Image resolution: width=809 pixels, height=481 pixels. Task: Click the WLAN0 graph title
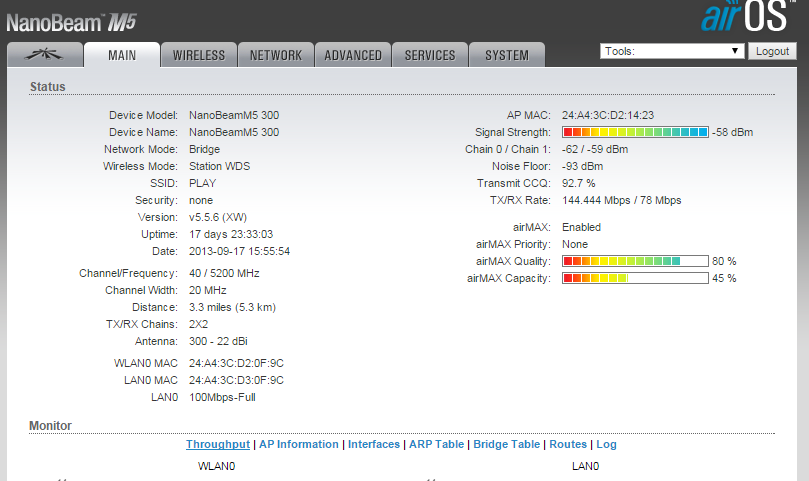tap(216, 466)
